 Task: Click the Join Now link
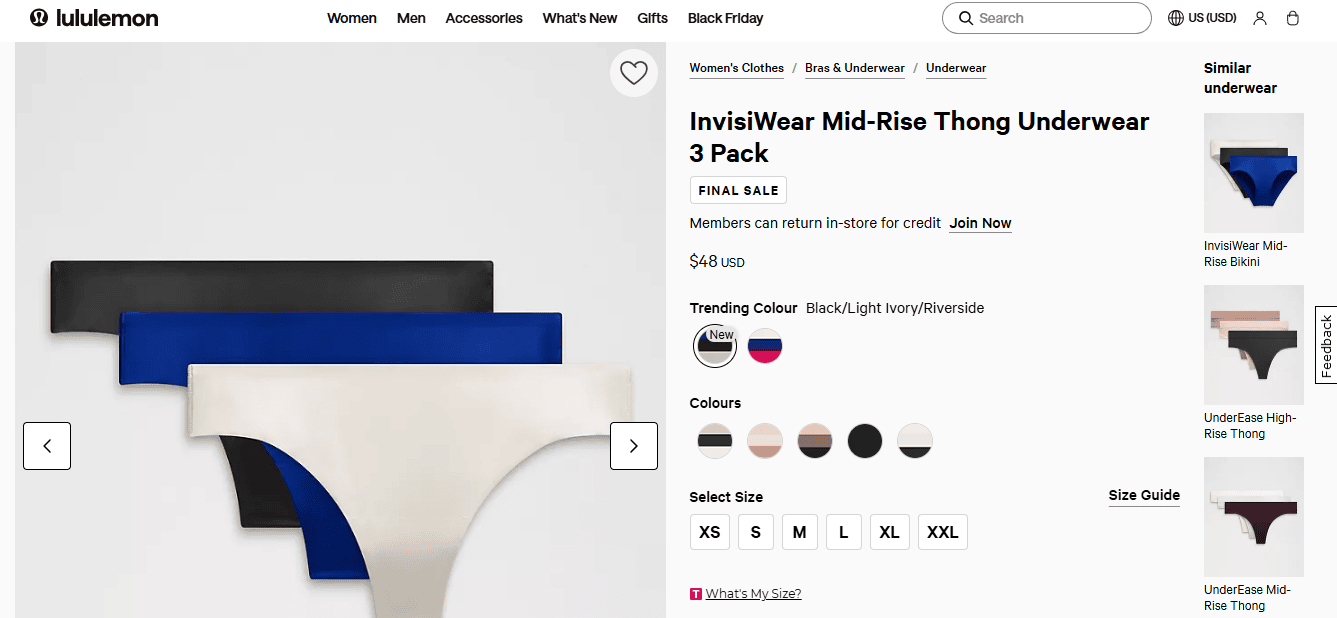pyautogui.click(x=980, y=223)
